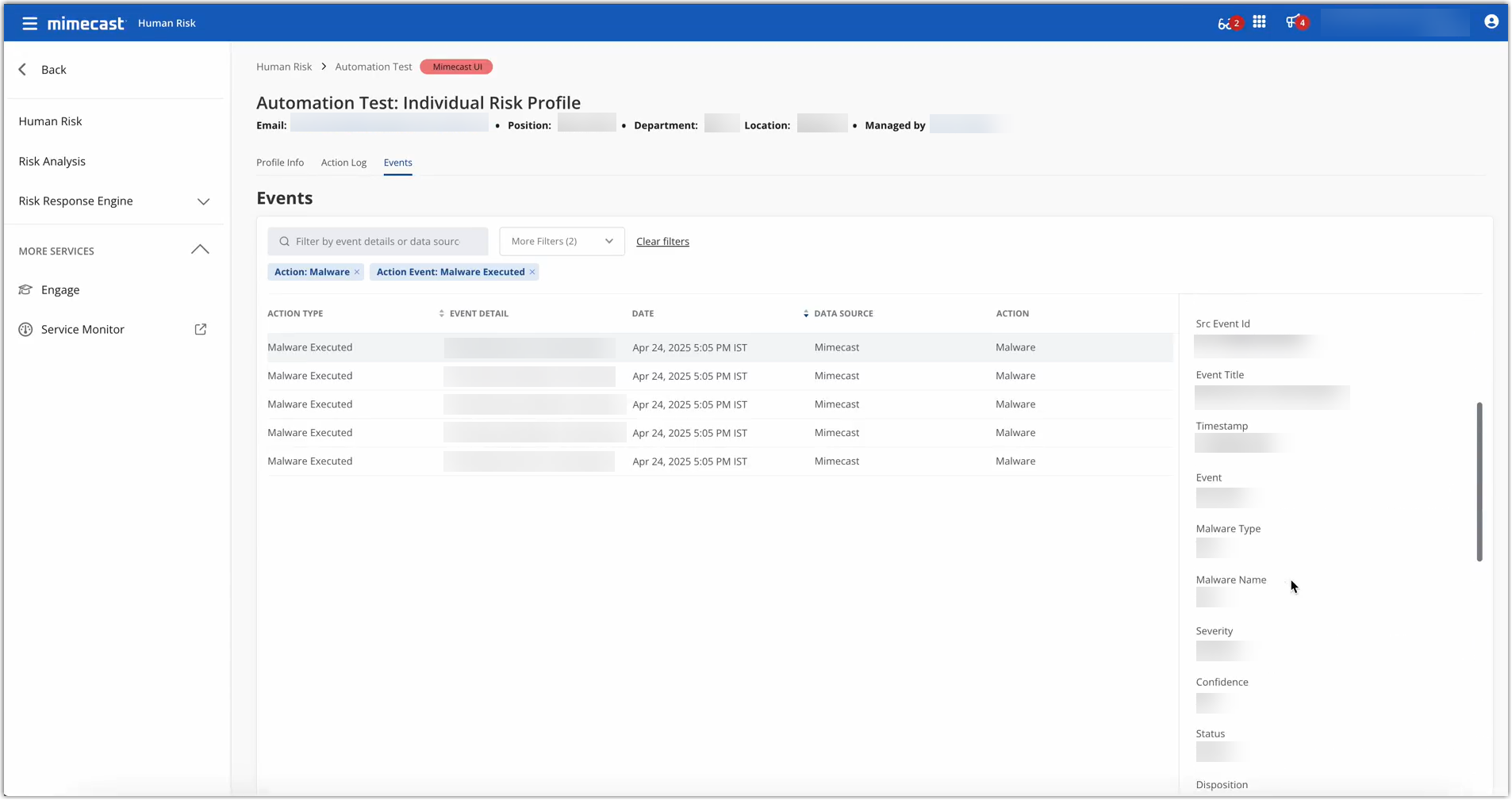Go to Human Risk breadcrumb
The image size is (1512, 800).
click(x=284, y=67)
